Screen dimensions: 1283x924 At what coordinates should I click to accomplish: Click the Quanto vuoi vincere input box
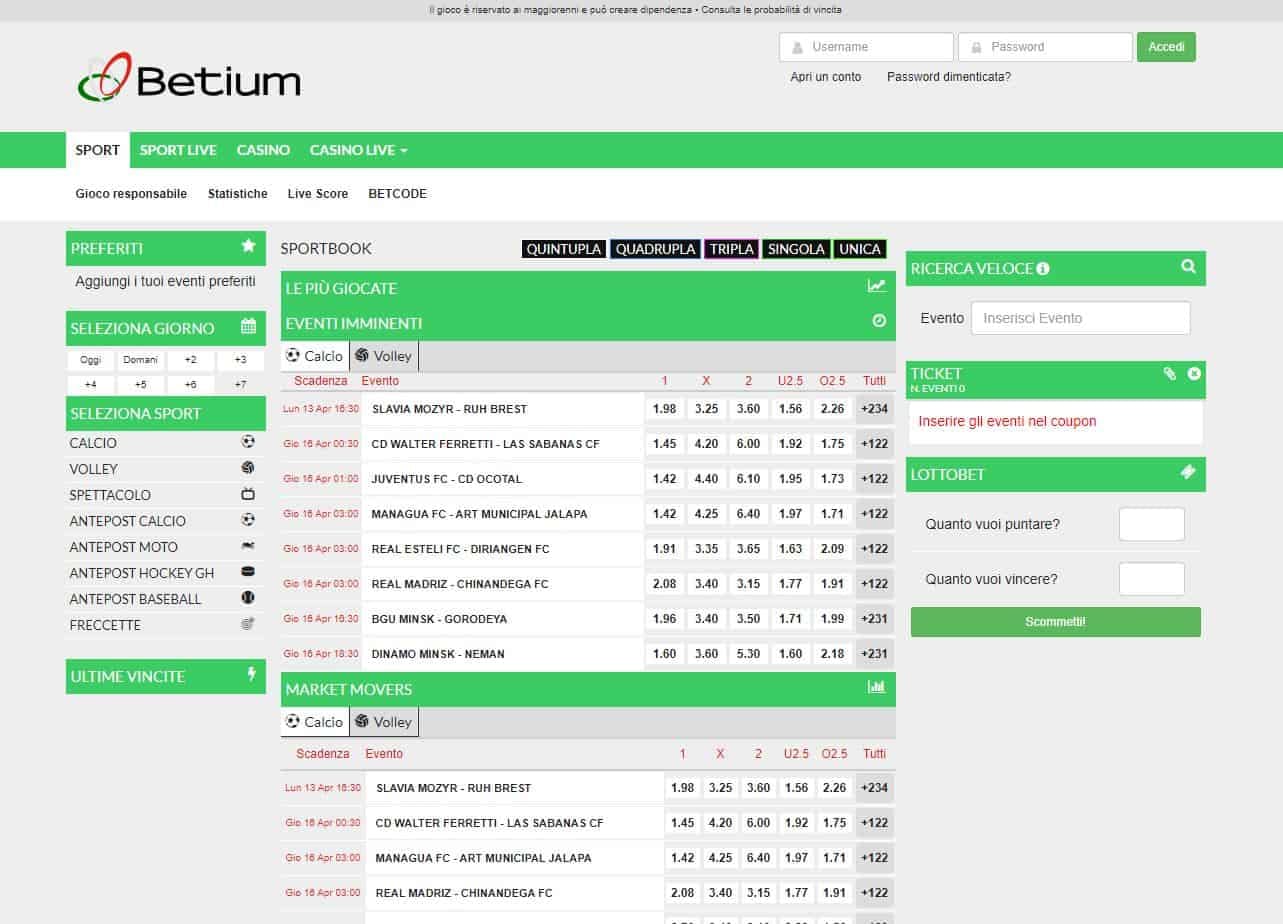pos(1151,579)
